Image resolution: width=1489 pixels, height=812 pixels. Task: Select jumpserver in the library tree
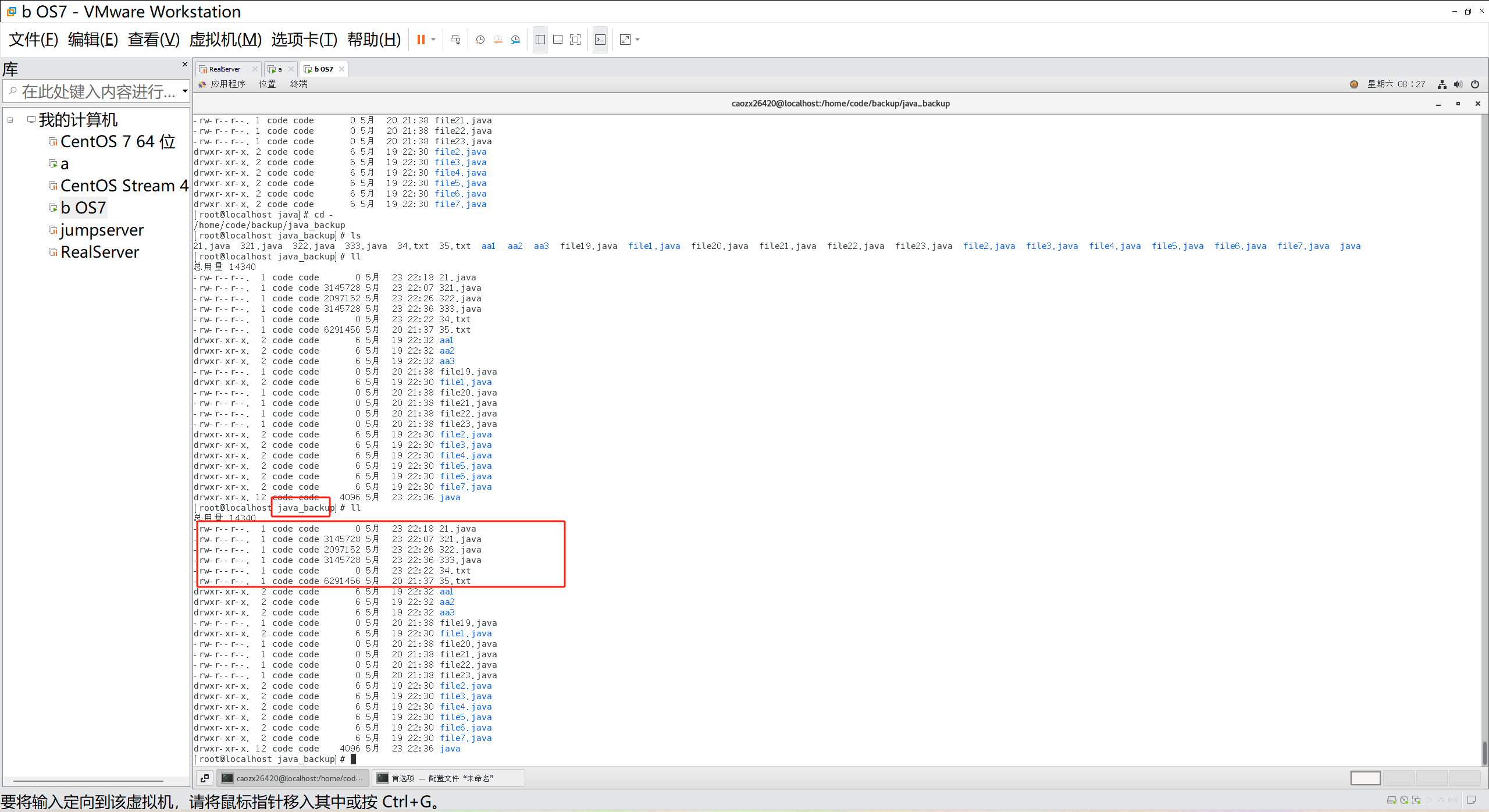(x=102, y=230)
